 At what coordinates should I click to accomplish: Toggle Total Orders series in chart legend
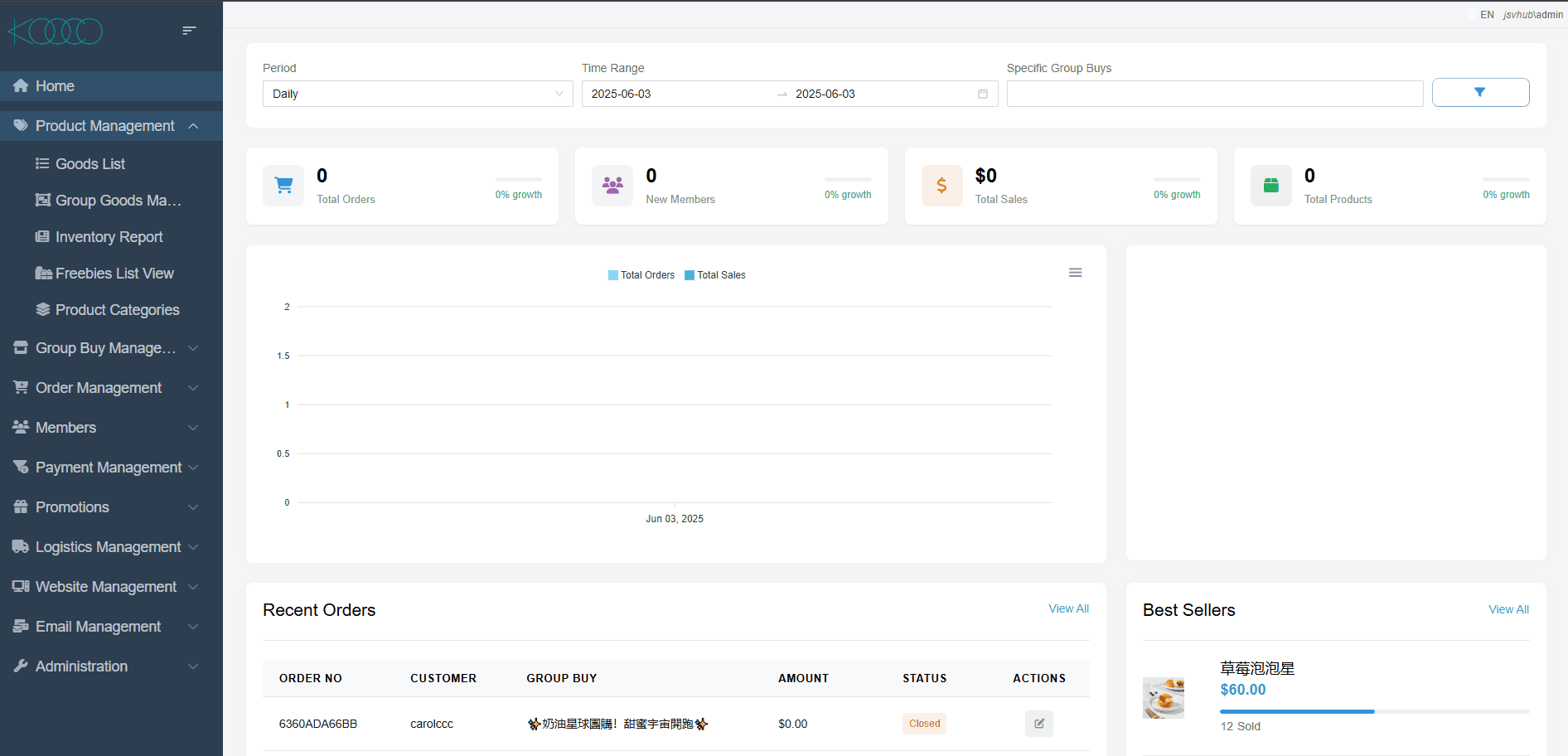pos(641,275)
